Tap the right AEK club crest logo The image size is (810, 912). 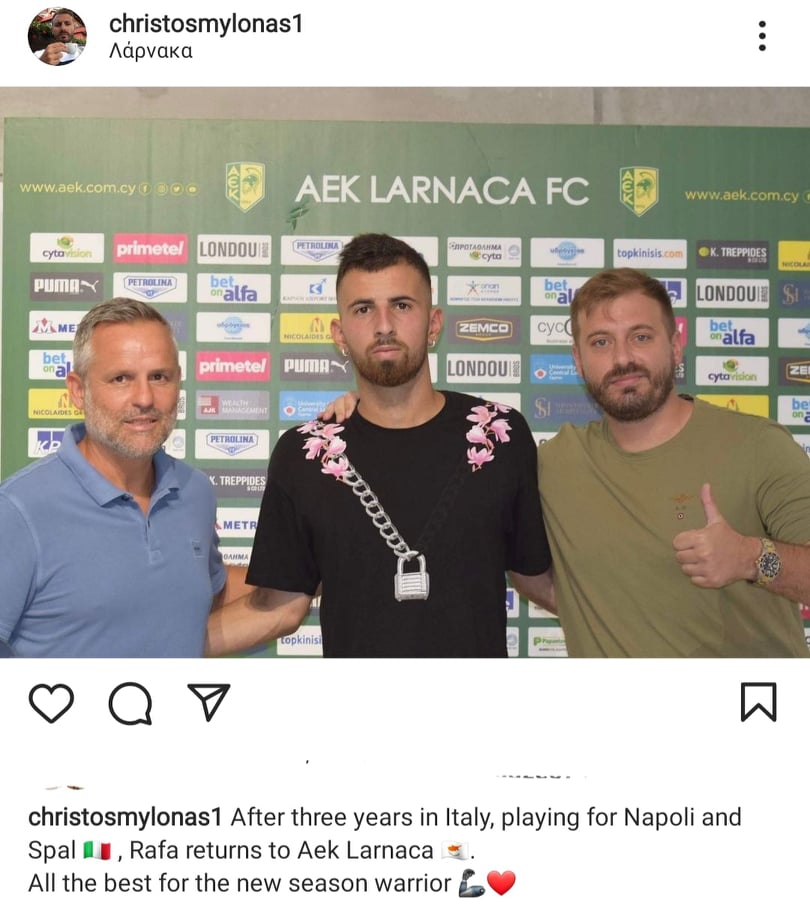639,191
